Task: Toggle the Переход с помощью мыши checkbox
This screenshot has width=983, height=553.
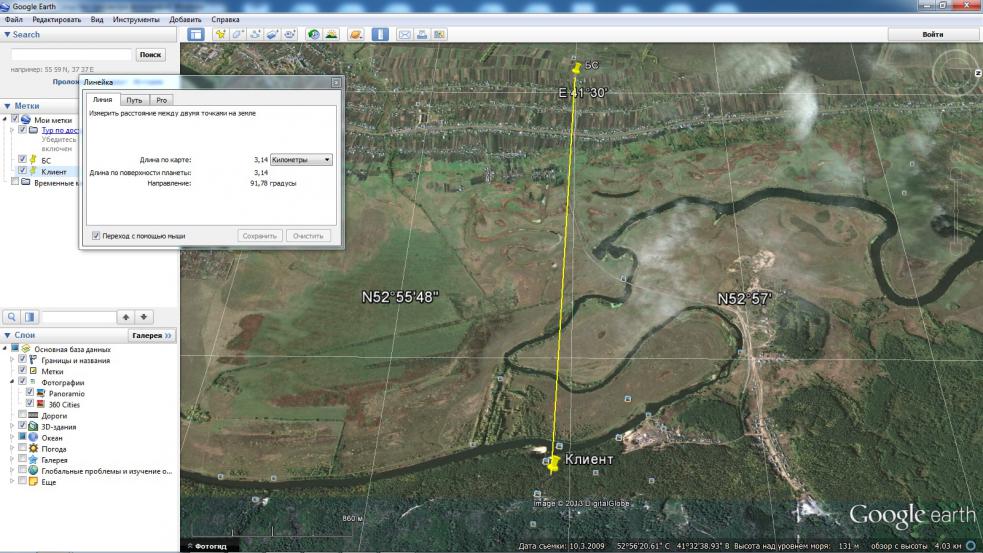Action: pos(96,236)
